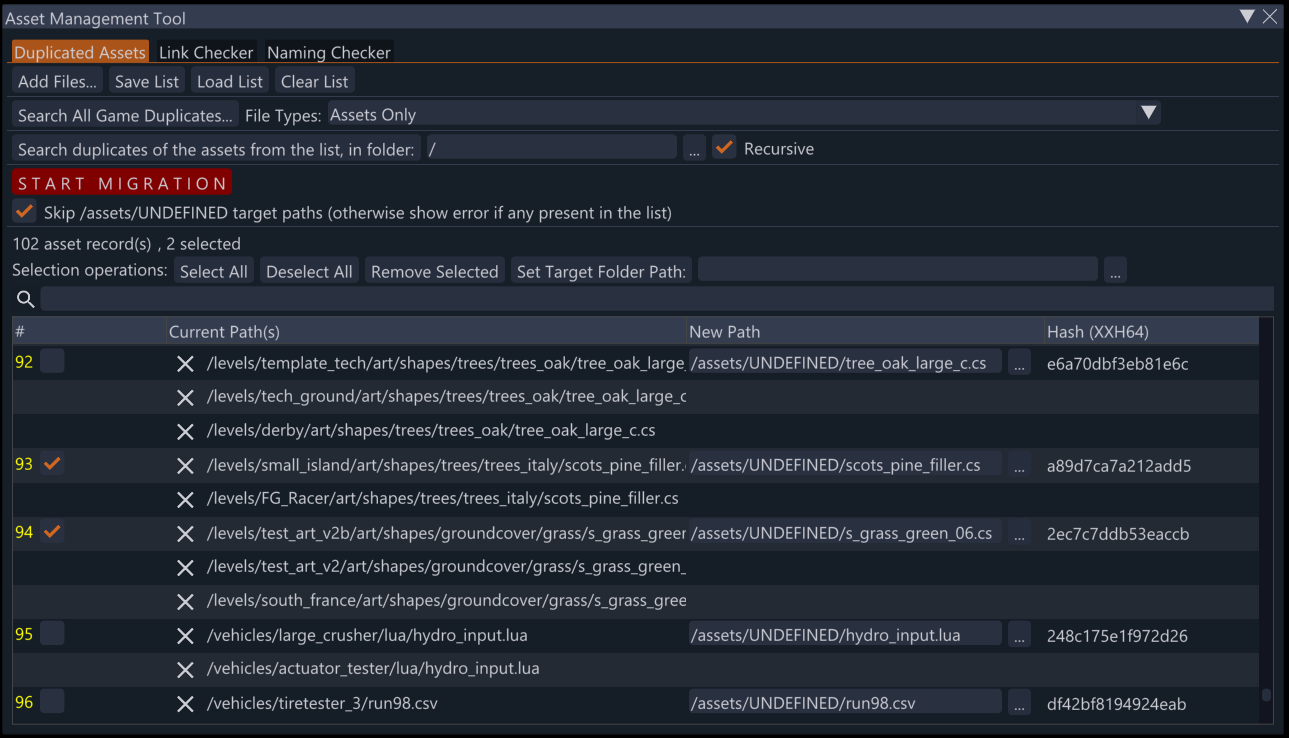
Task: Browse new path for scots_pine_filler.cs
Action: coord(1019,466)
